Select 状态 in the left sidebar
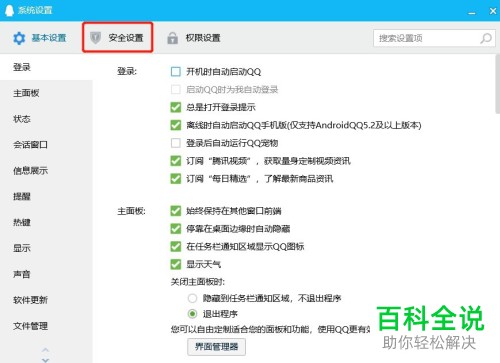 (x=46, y=119)
